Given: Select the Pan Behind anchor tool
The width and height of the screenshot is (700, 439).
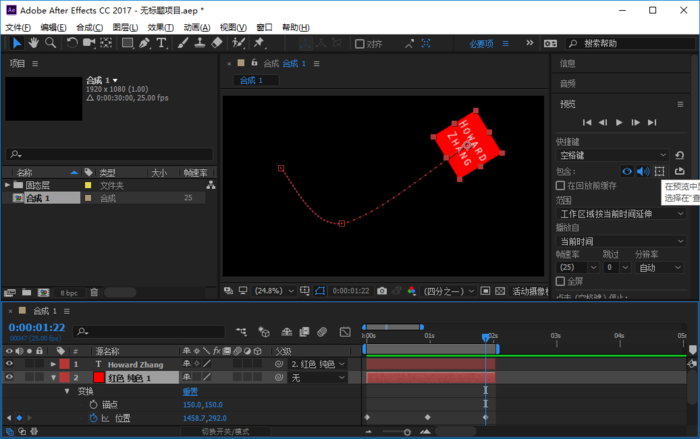Looking at the screenshot, I should 106,43.
